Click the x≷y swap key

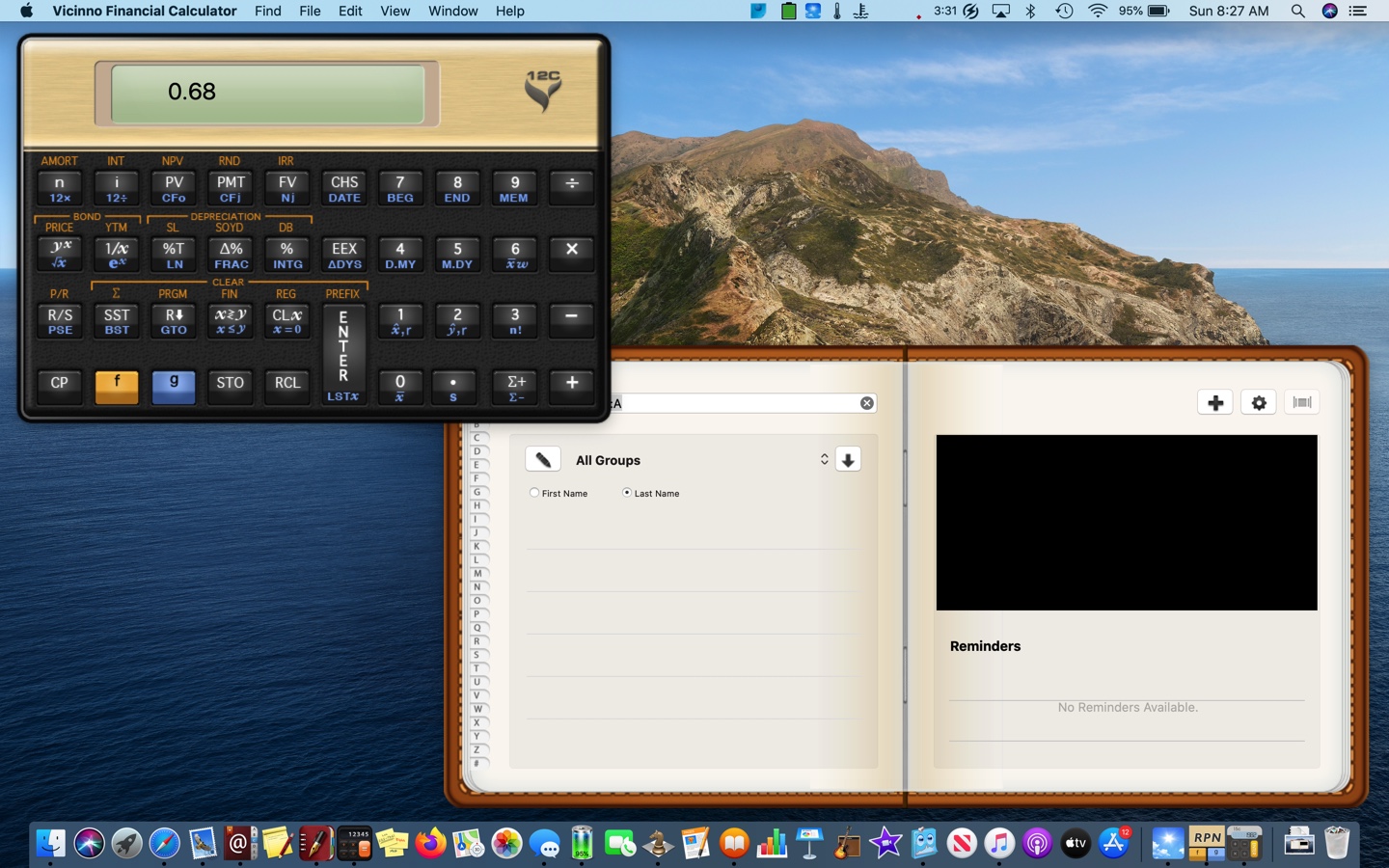tap(231, 321)
